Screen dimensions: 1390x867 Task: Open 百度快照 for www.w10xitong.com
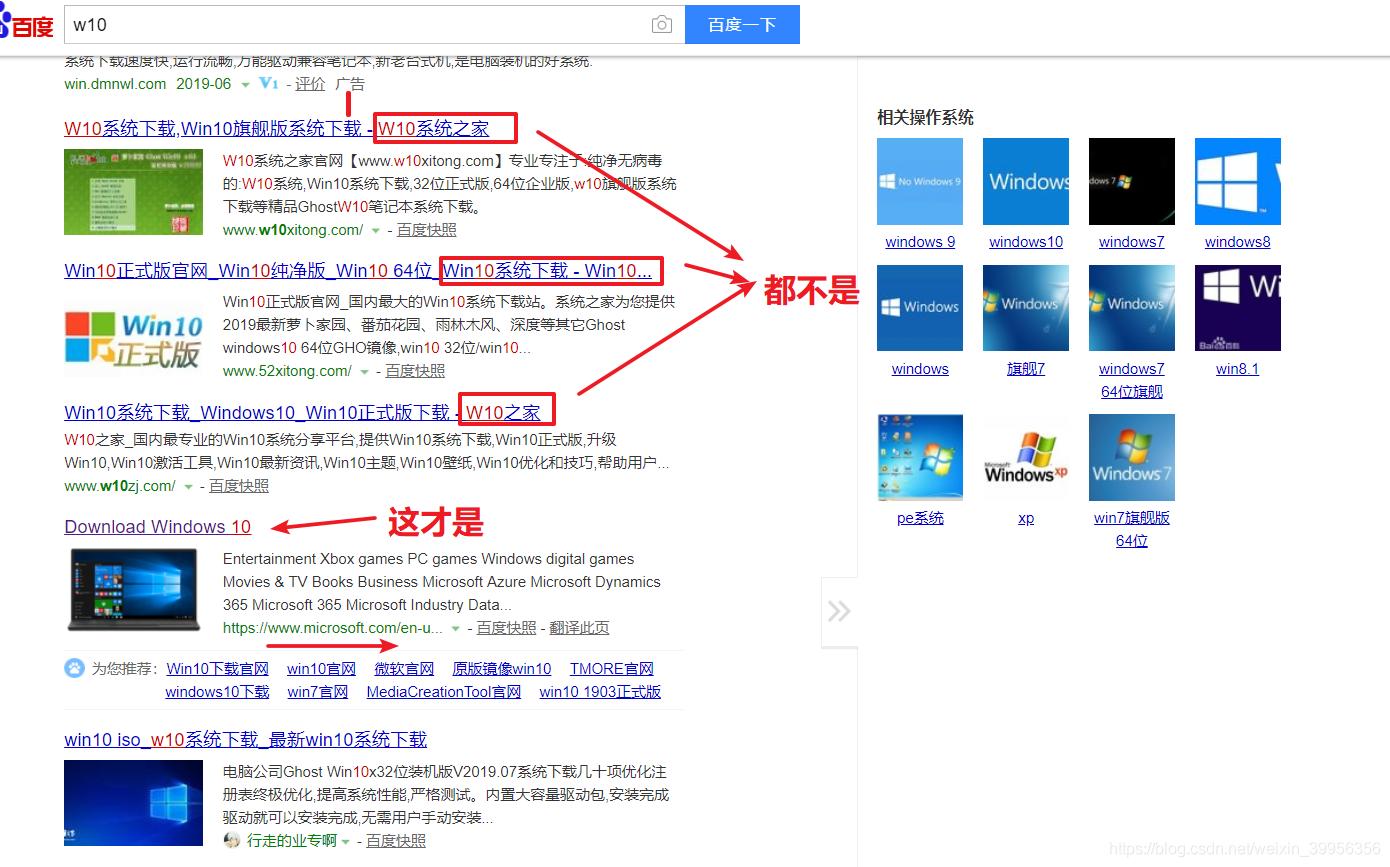click(427, 230)
